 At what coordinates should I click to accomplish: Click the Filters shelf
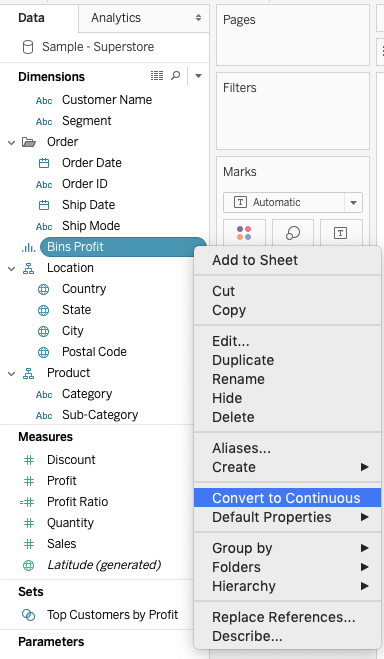(293, 111)
